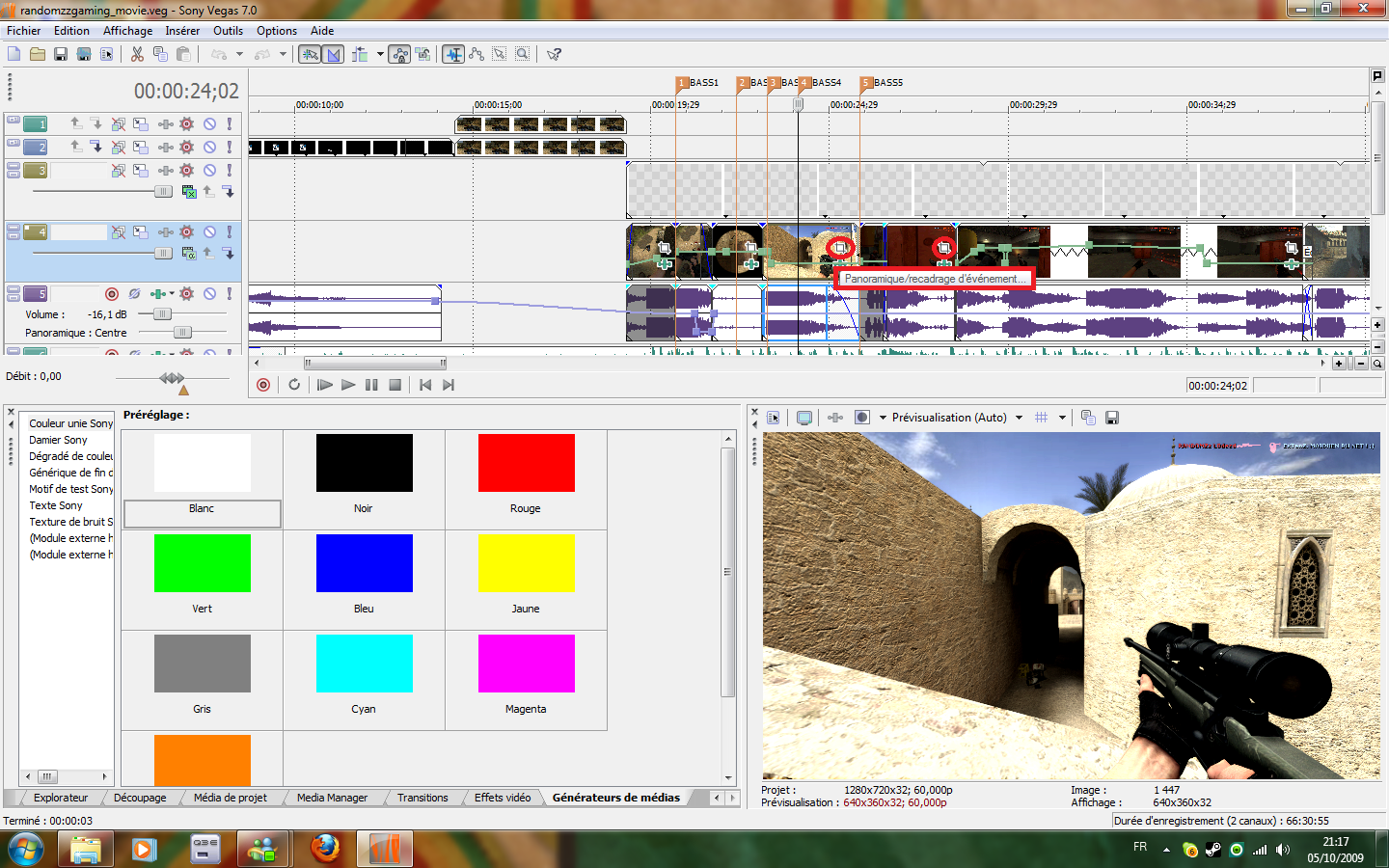Mute video track 1
Viewport: 1389px width, 868px height.
click(209, 123)
